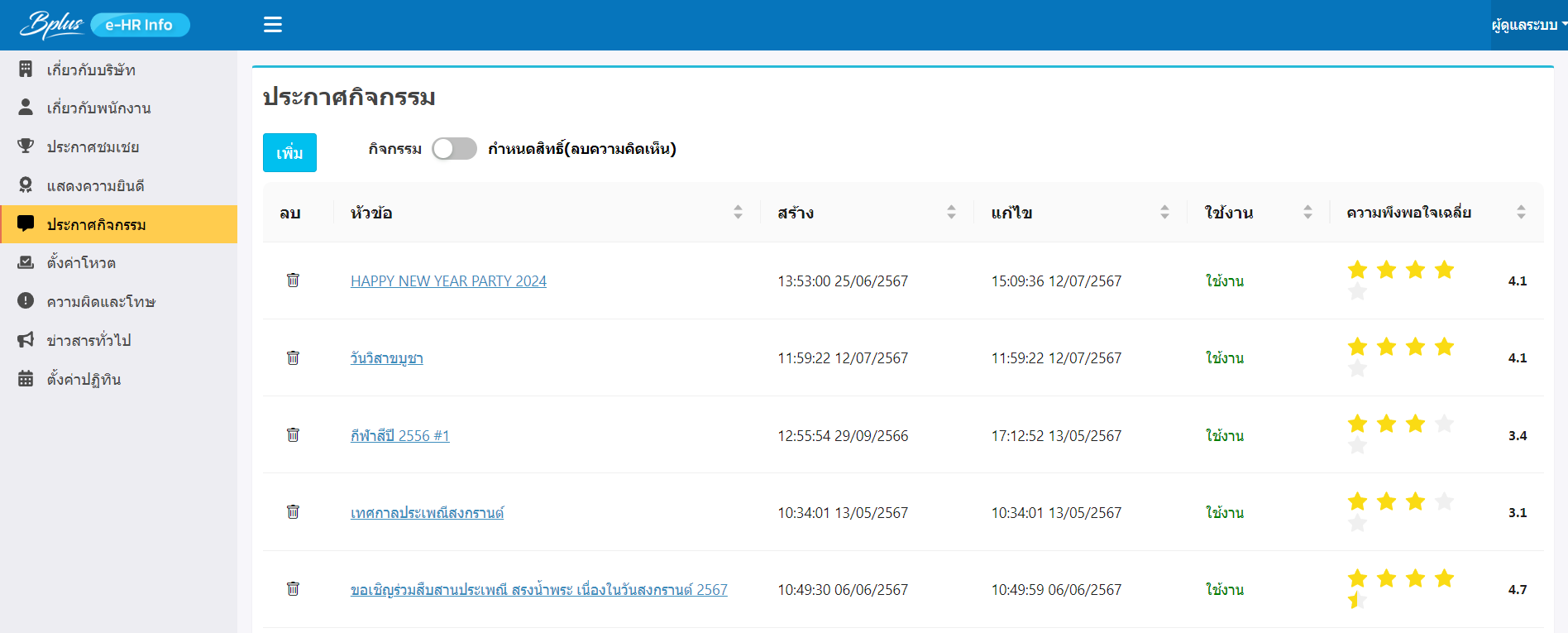The width and height of the screenshot is (1568, 633).
Task: Click the person icon beside เกี่ยวกับพนักงาน
Action: (26, 108)
